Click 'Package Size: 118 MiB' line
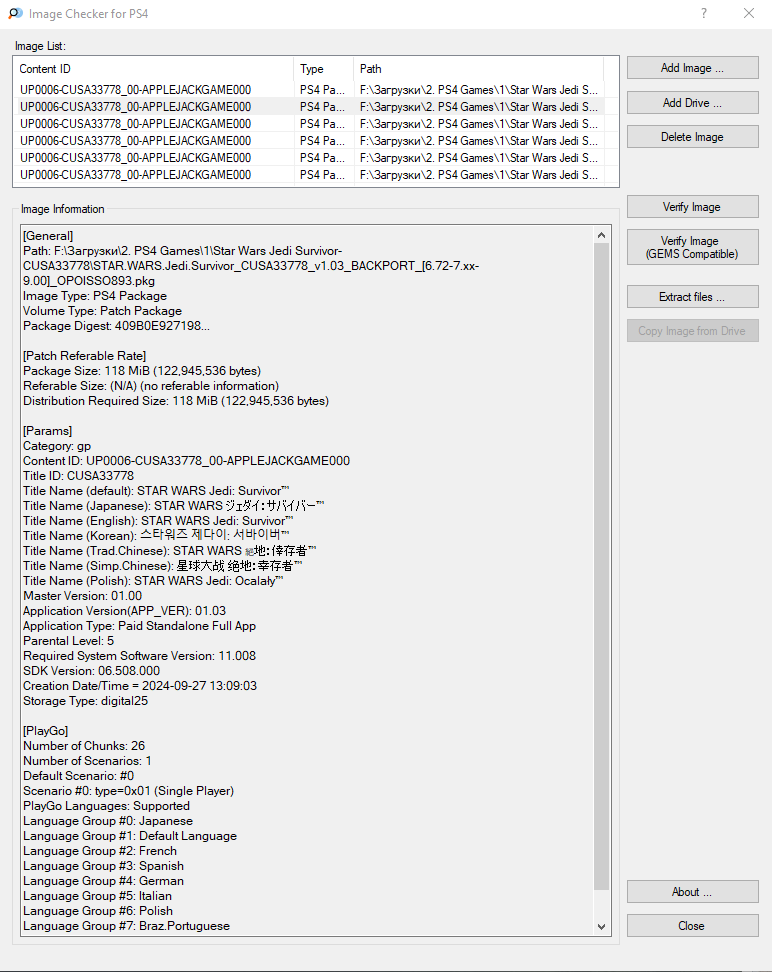This screenshot has height=972, width=772. [x=142, y=371]
